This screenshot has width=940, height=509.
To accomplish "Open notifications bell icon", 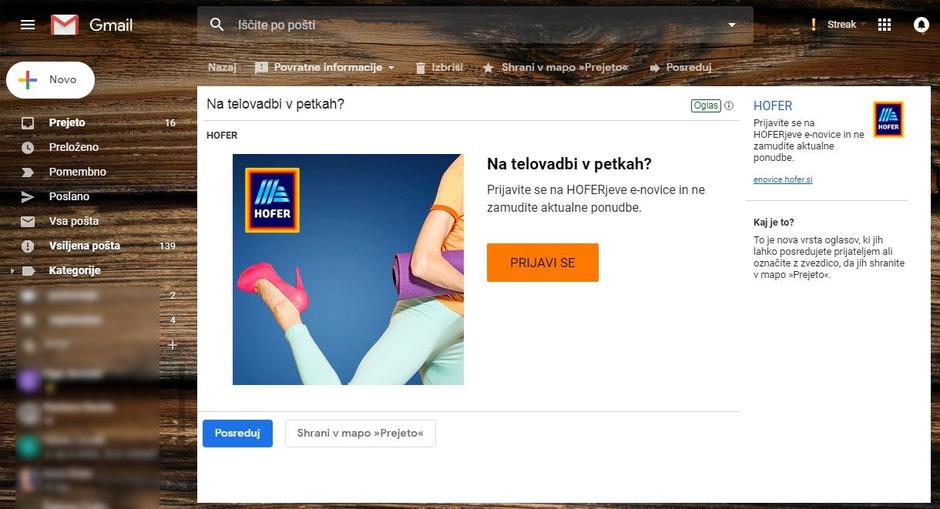I will (921, 25).
